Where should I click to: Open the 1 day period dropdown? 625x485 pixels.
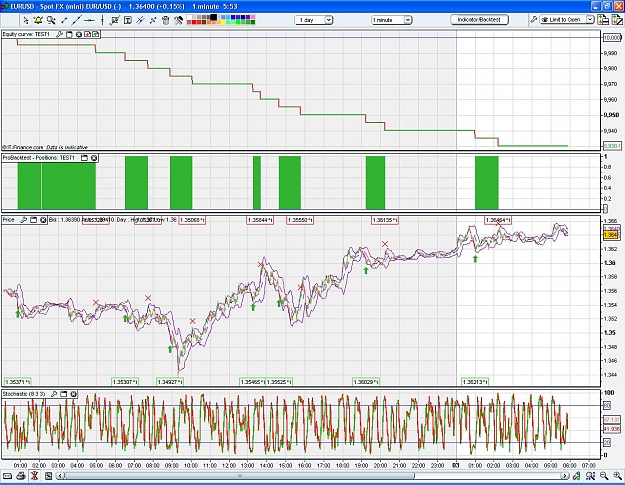(x=314, y=20)
